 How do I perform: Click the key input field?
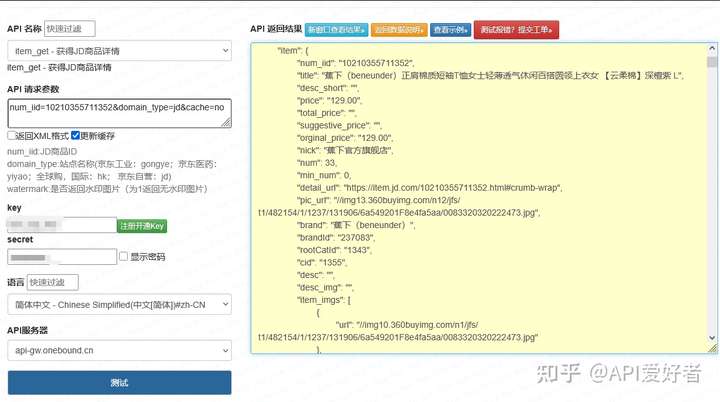point(62,225)
